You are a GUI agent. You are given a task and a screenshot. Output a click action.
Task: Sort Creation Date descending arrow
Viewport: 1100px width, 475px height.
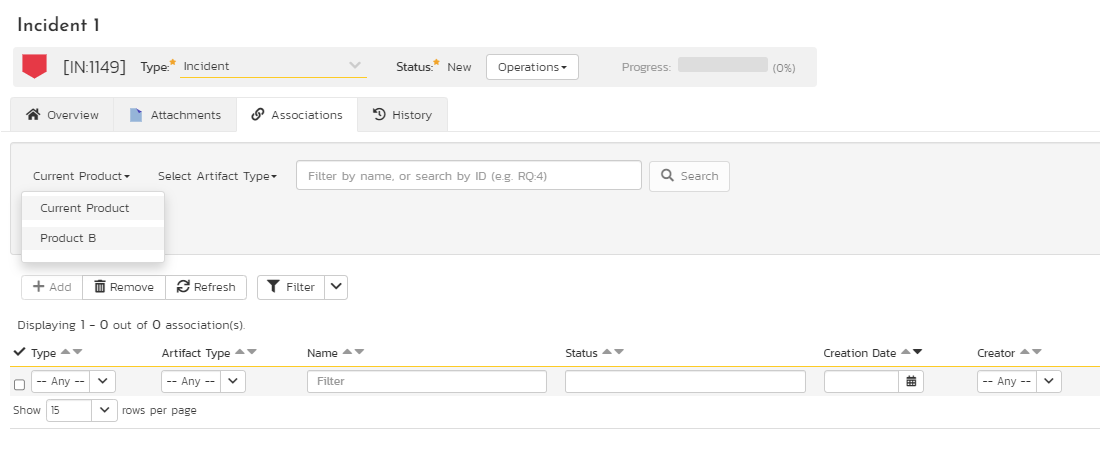coord(918,352)
